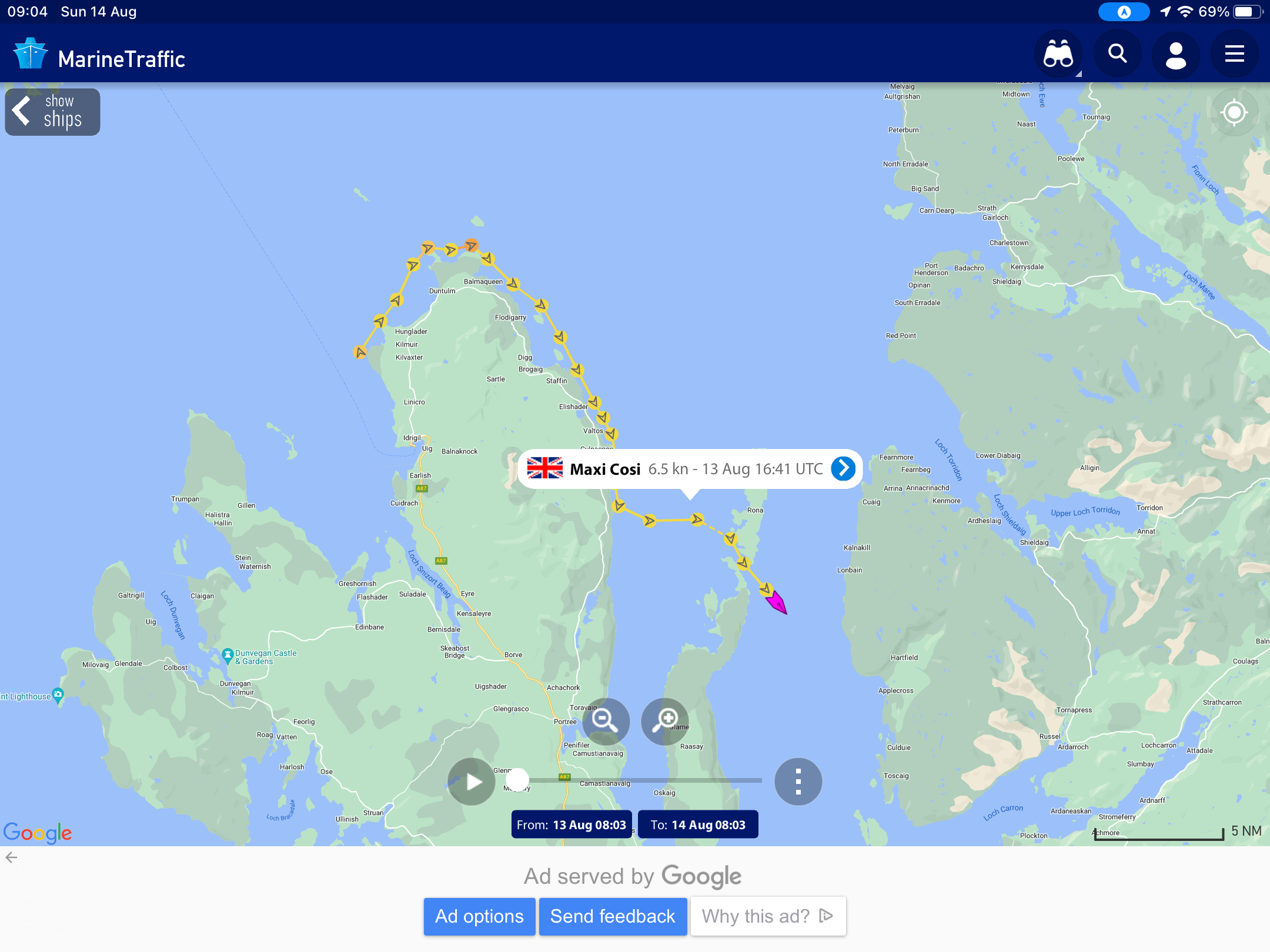Click the orange track point near Duntulm
This screenshot has width=1270, height=952.
pyautogui.click(x=472, y=245)
